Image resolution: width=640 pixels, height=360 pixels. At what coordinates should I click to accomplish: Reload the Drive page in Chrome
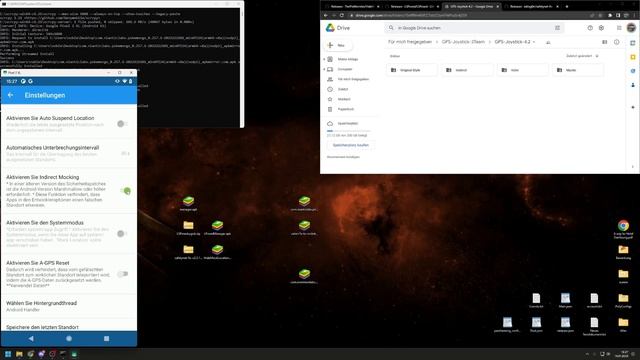click(x=342, y=16)
